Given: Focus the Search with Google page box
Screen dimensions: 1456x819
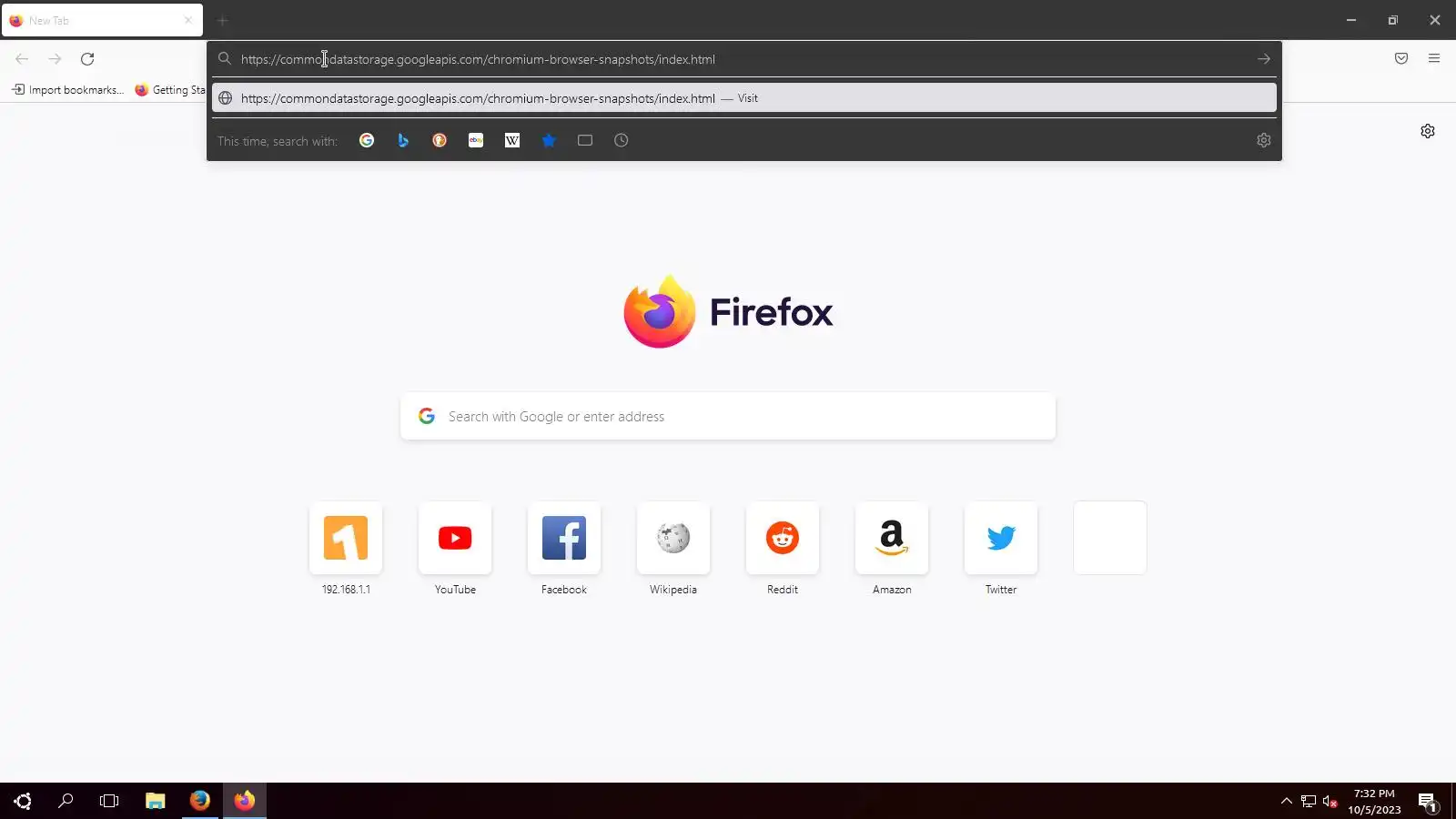Looking at the screenshot, I should pyautogui.click(x=728, y=416).
